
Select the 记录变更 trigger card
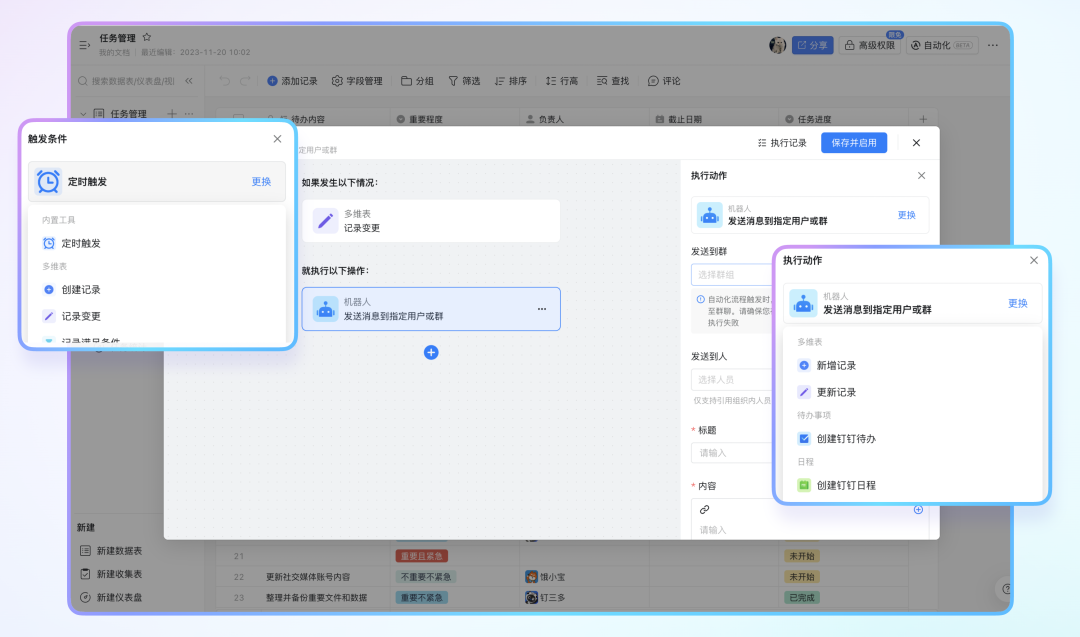point(431,221)
